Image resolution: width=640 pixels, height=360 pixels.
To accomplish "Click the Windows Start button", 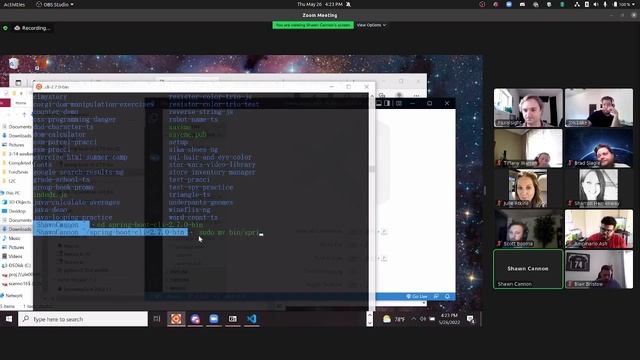I will pyautogui.click(x=9, y=319).
